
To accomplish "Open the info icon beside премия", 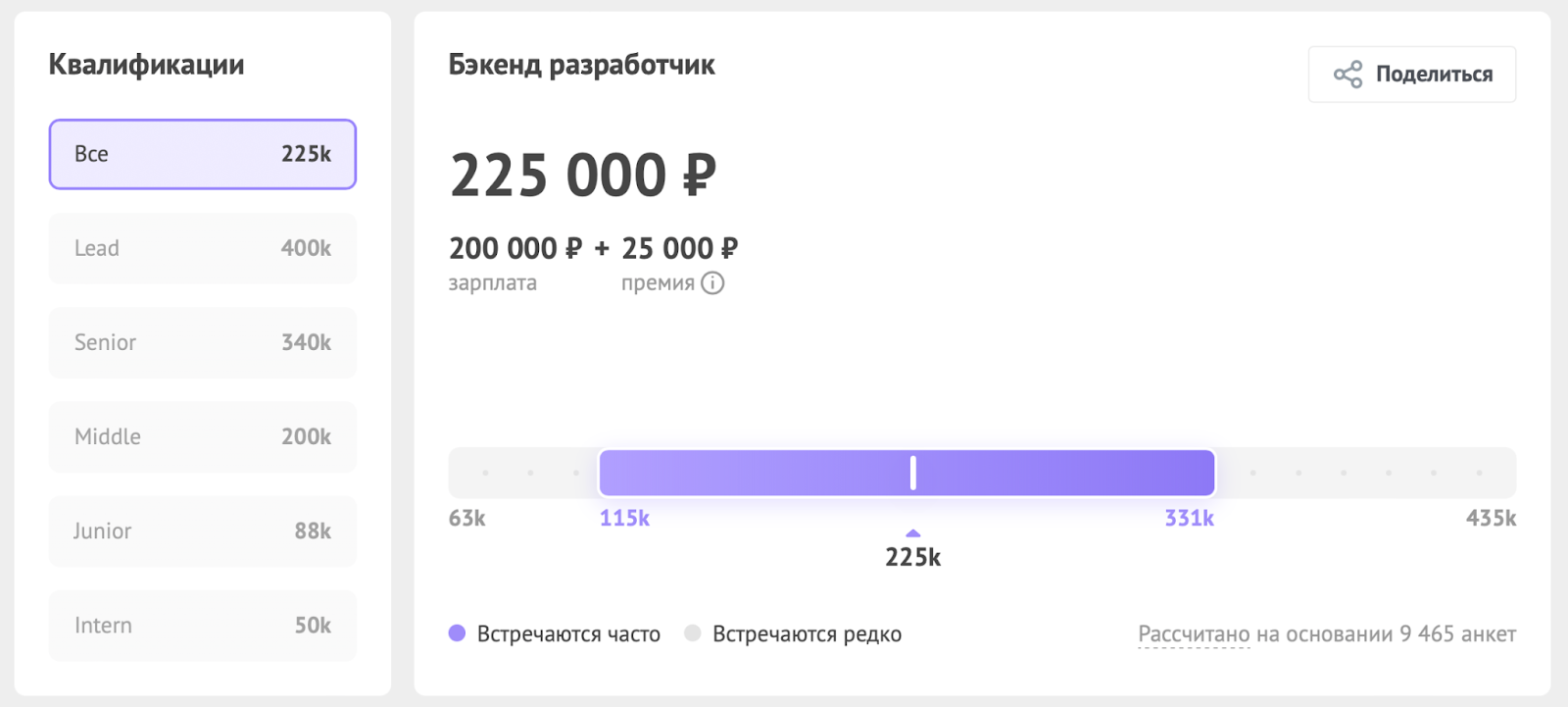I will 712,283.
